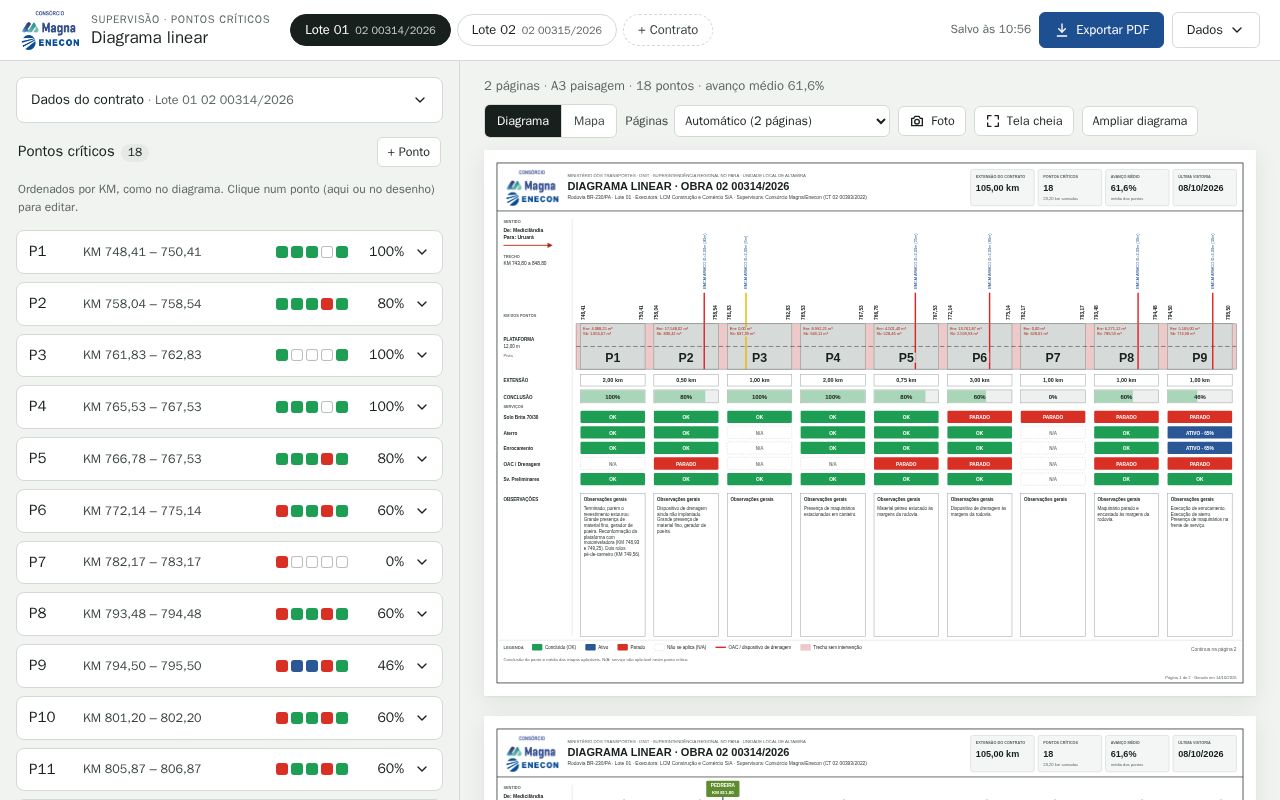Click P10 row KM 801,20 – 802,20
This screenshot has height=800, width=1280.
tap(229, 718)
